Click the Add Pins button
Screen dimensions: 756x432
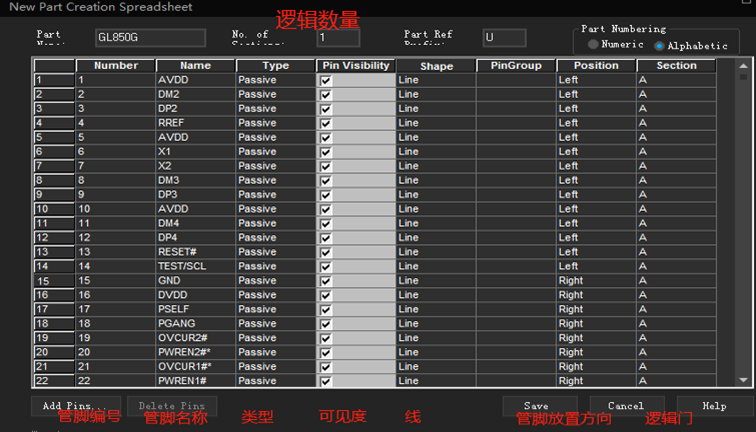click(x=76, y=406)
